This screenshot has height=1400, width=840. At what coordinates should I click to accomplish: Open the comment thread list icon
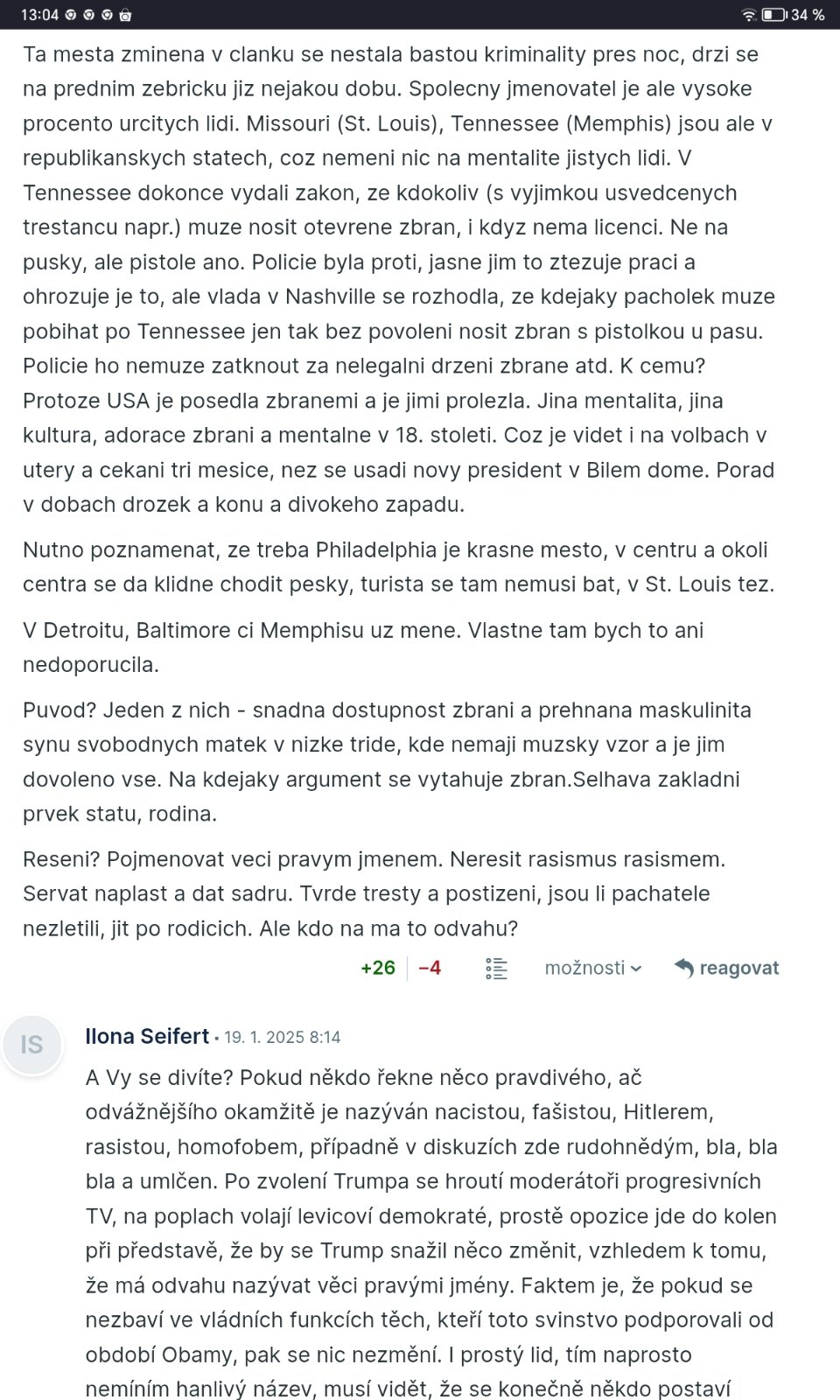(x=496, y=968)
